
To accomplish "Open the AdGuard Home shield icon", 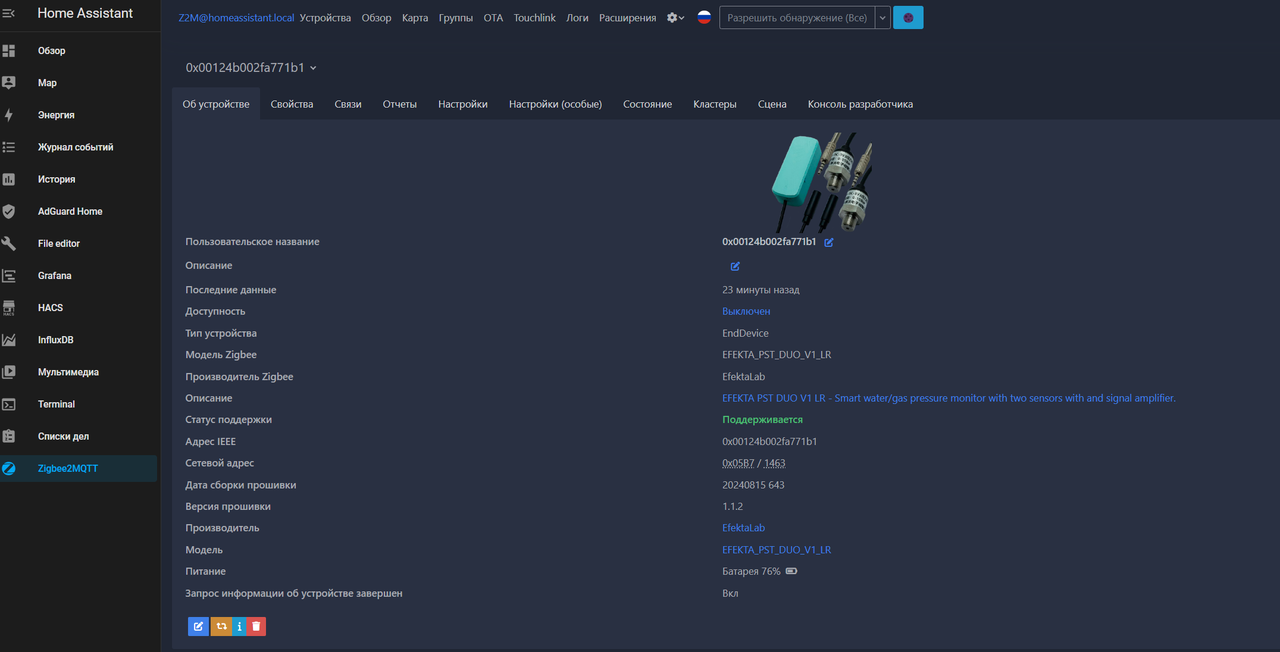I will 9,211.
